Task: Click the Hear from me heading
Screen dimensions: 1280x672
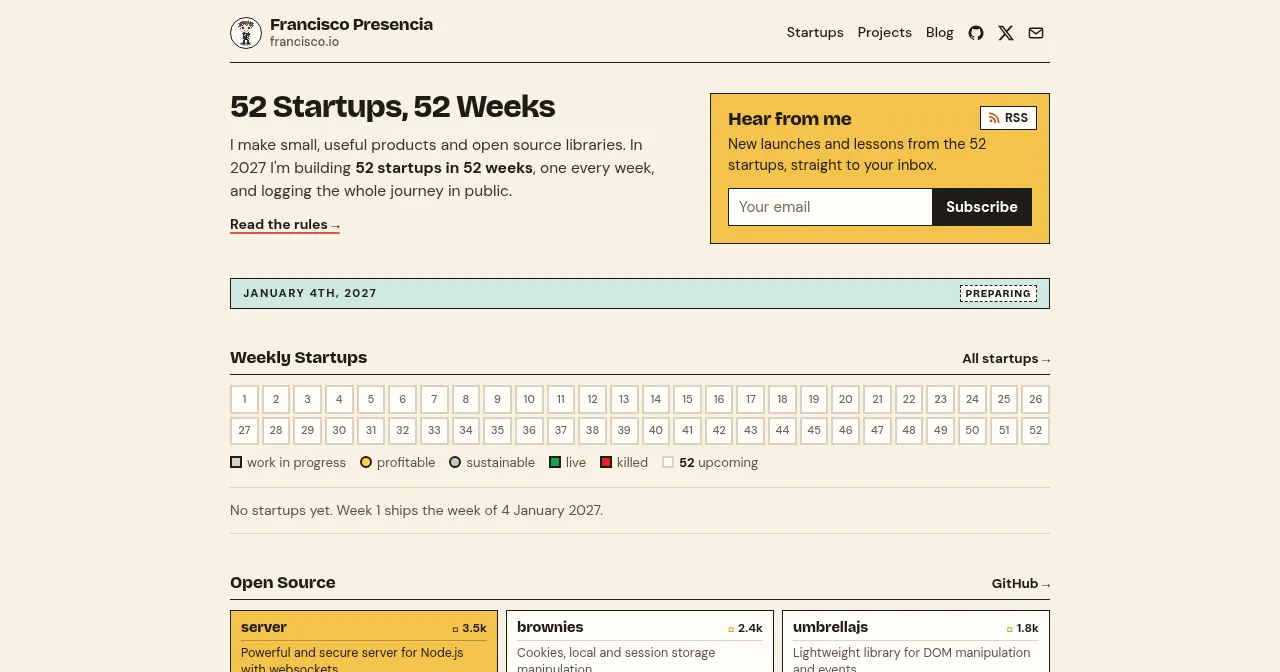Action: pos(790,119)
